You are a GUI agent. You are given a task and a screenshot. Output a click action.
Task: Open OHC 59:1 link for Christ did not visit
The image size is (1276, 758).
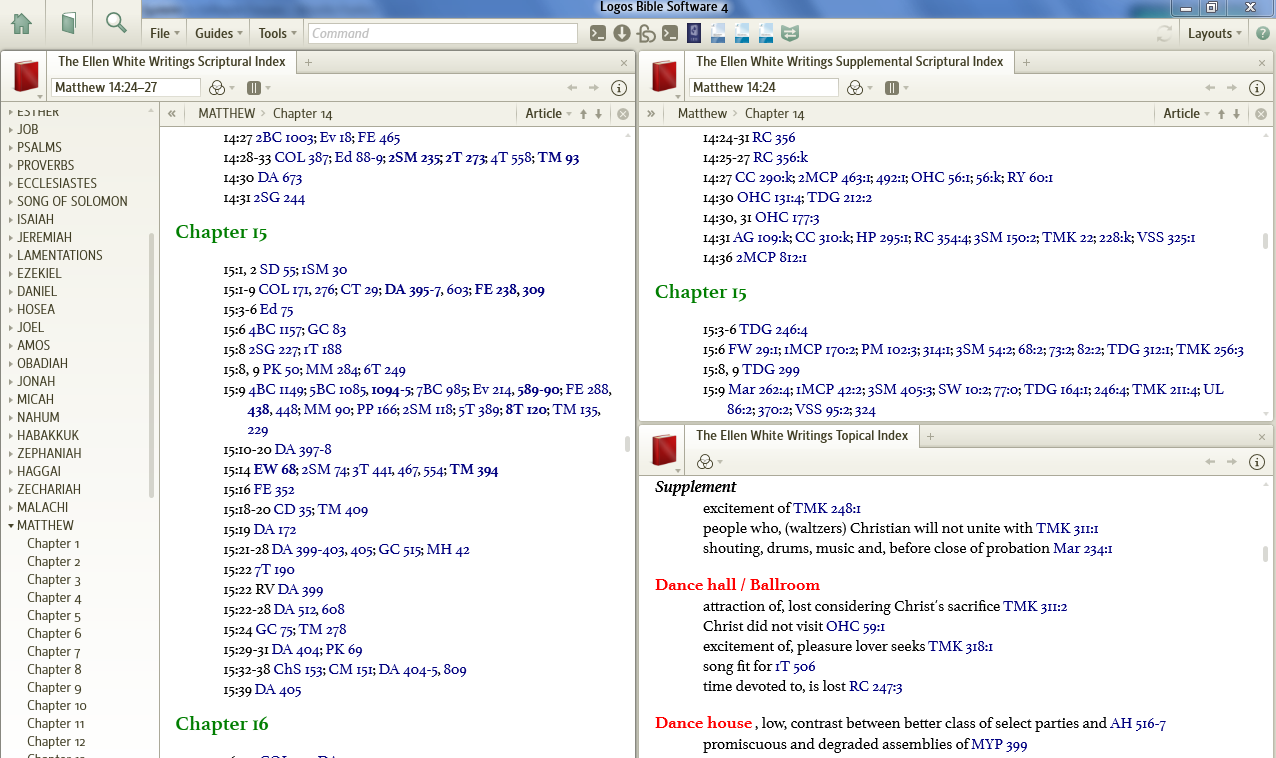[x=855, y=627]
